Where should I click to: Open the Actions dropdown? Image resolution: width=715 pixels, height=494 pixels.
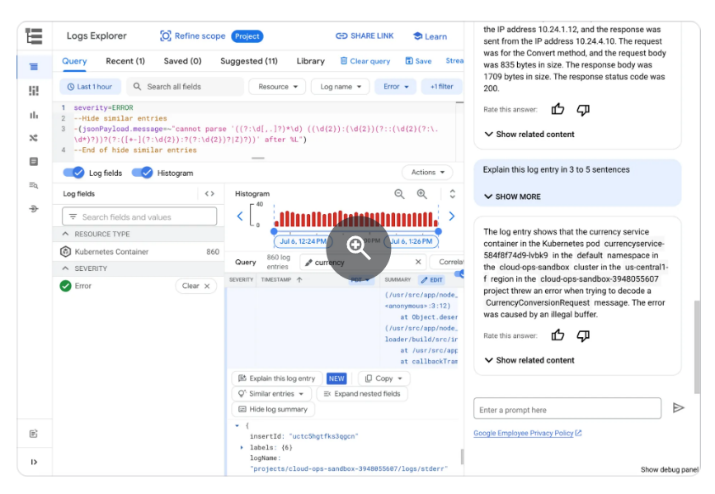(427, 172)
